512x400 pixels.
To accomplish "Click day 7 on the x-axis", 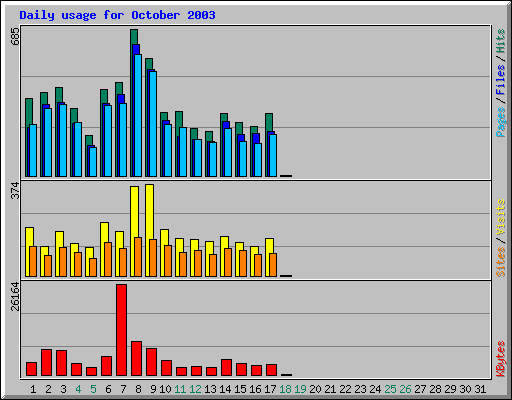I will pos(123,389).
